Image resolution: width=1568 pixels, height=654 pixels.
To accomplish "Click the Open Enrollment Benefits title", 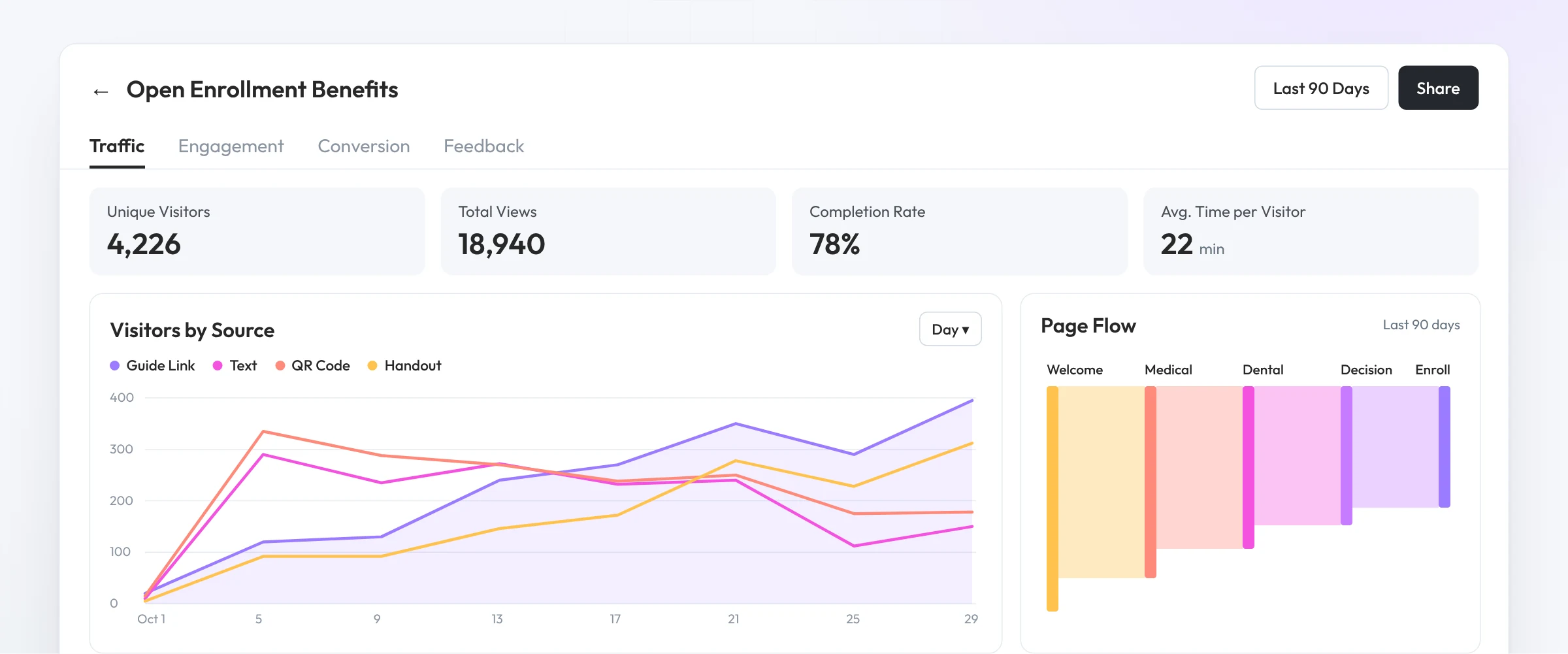I will click(262, 90).
